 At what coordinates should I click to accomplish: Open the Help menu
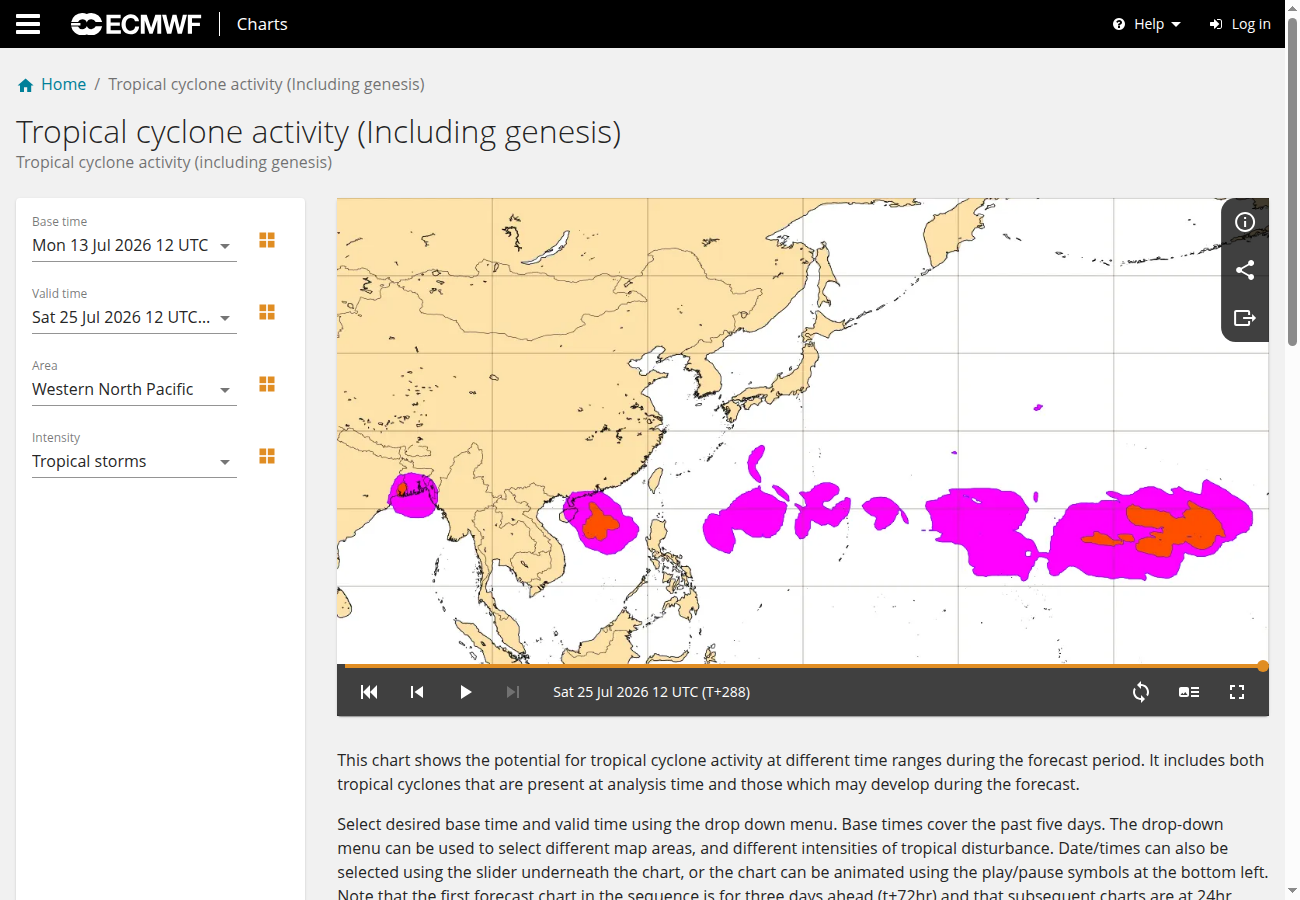tap(1146, 24)
